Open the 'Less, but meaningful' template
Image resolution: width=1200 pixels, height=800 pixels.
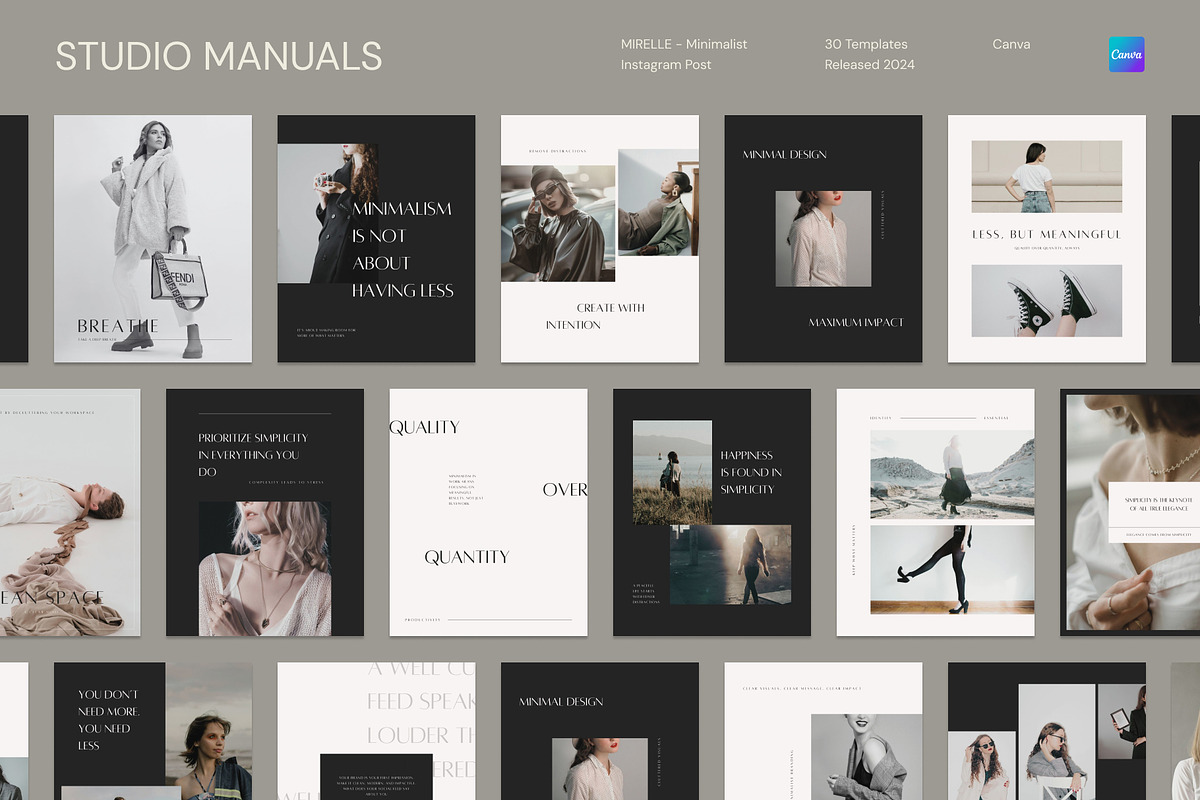point(1047,239)
